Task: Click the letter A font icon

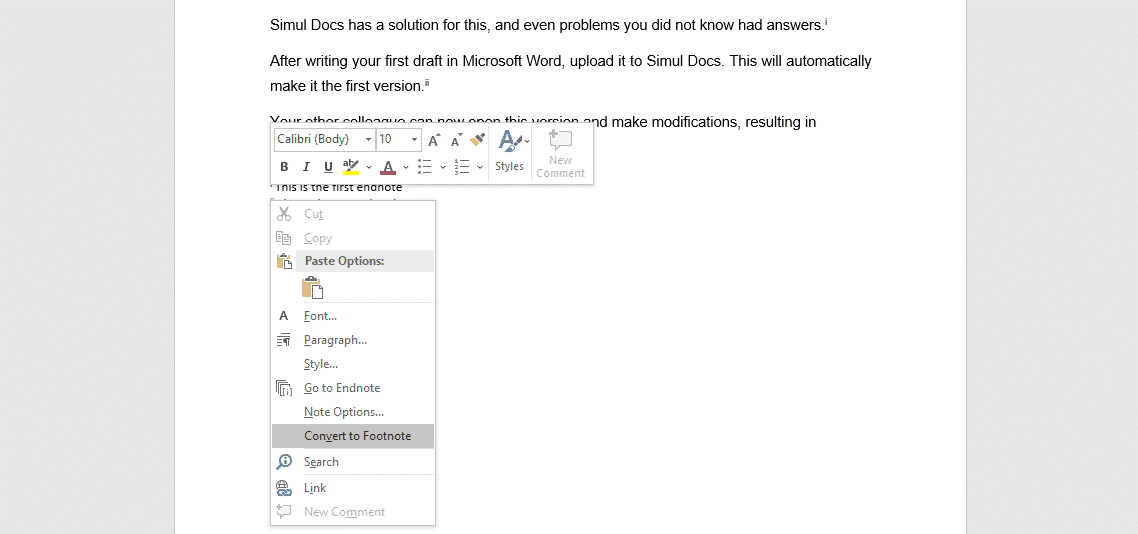Action: (284, 316)
